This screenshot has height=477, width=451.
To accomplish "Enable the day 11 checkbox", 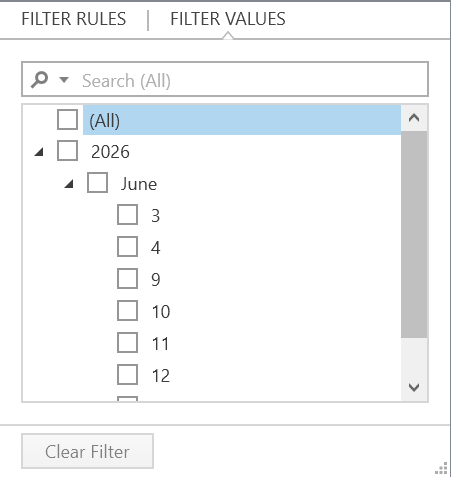I will click(x=127, y=343).
